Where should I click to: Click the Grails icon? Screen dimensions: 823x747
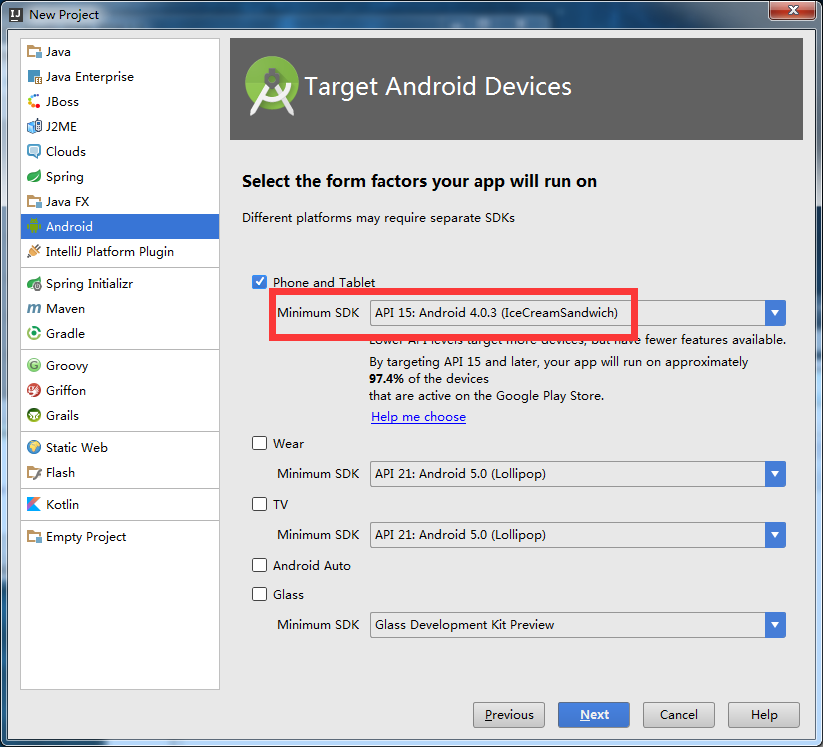tap(34, 415)
